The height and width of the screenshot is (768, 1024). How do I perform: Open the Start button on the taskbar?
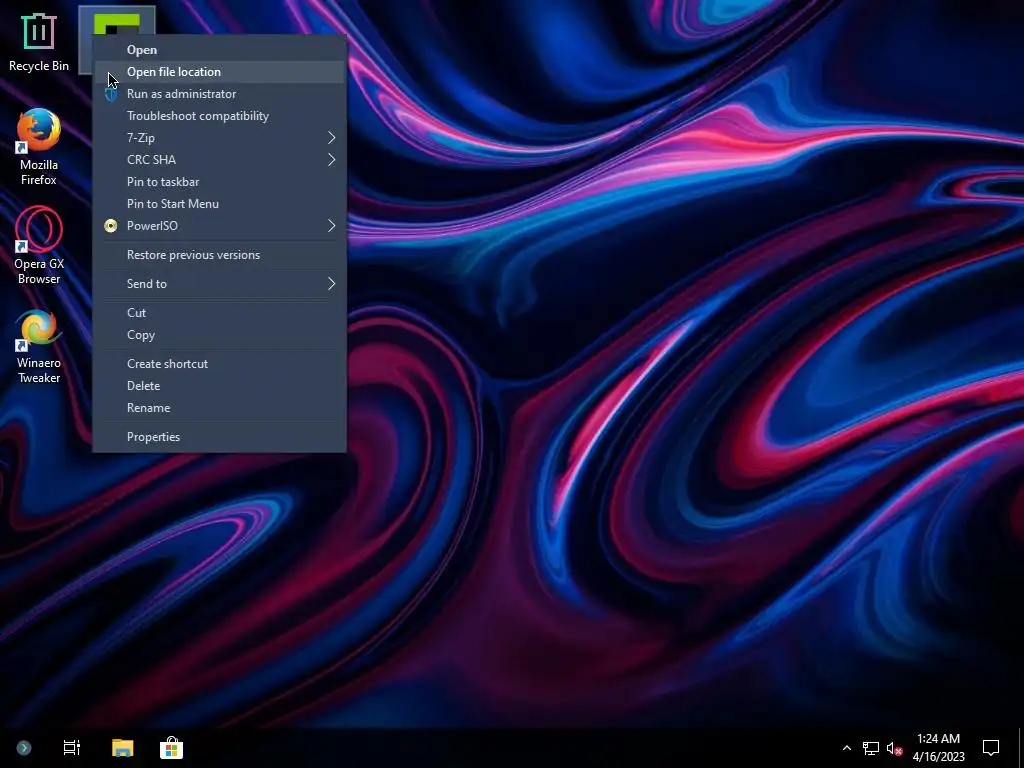tap(24, 748)
